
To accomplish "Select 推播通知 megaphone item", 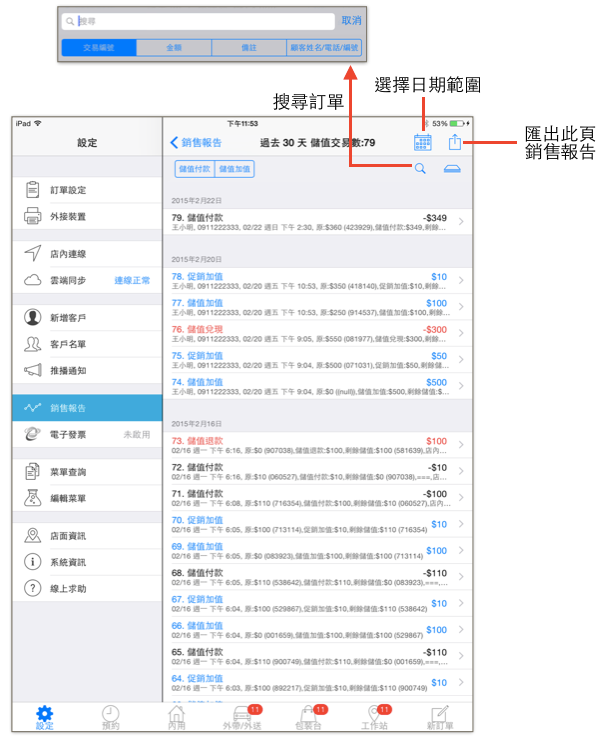I will (87, 370).
